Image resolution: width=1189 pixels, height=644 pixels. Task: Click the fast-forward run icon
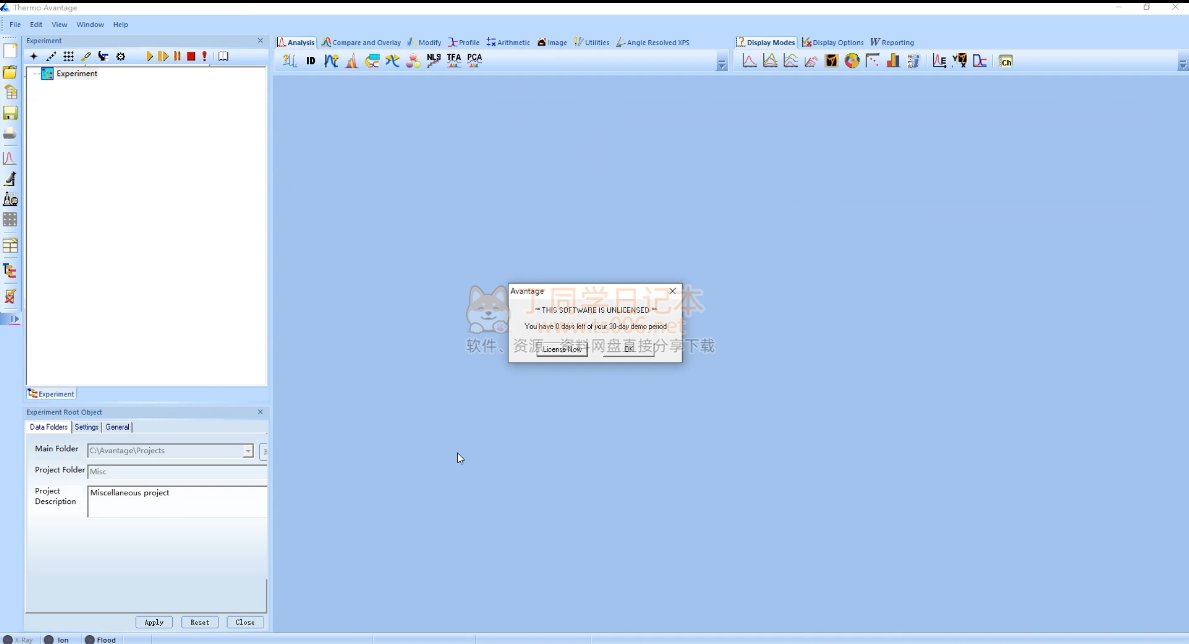pyautogui.click(x=163, y=56)
